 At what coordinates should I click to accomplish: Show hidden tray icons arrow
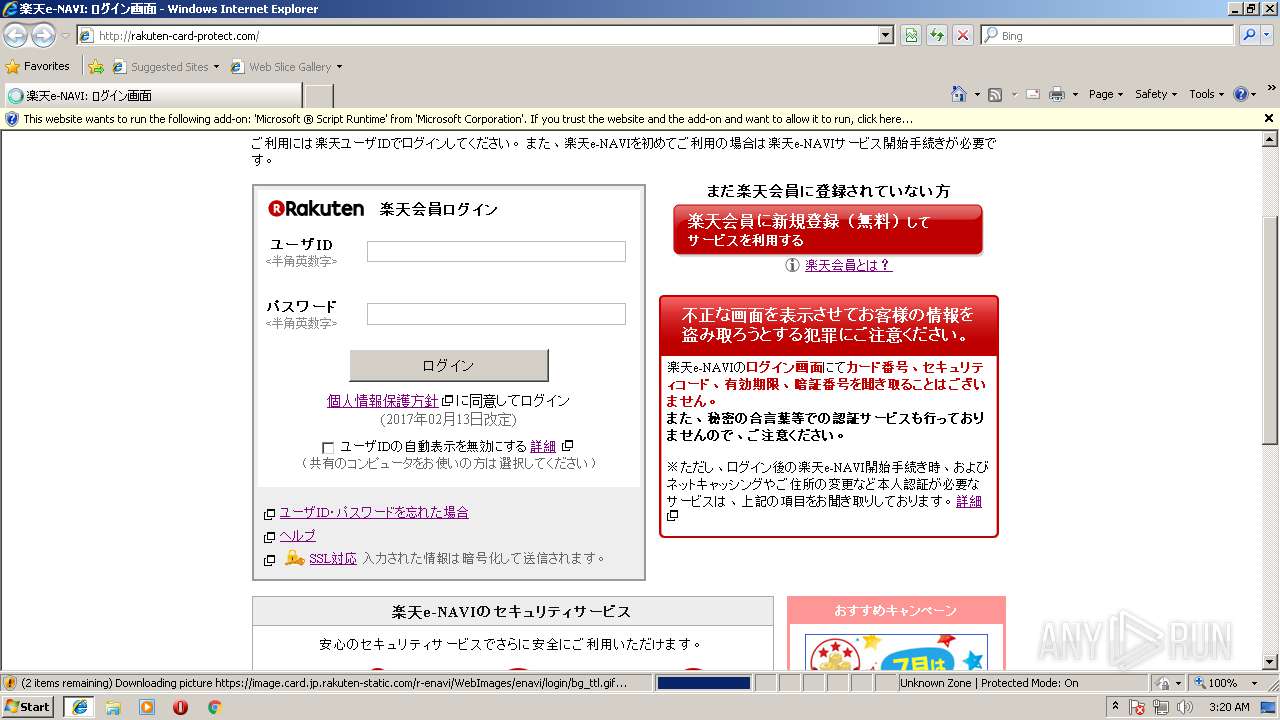point(1116,707)
